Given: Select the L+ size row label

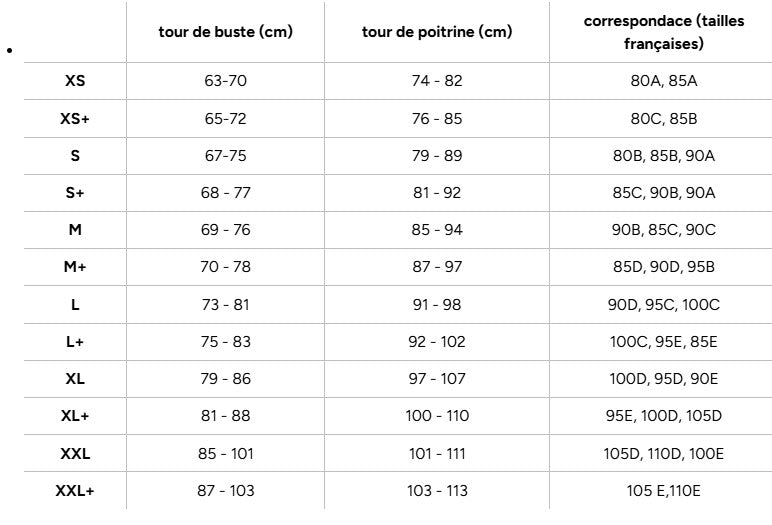Looking at the screenshot, I should click(75, 342).
